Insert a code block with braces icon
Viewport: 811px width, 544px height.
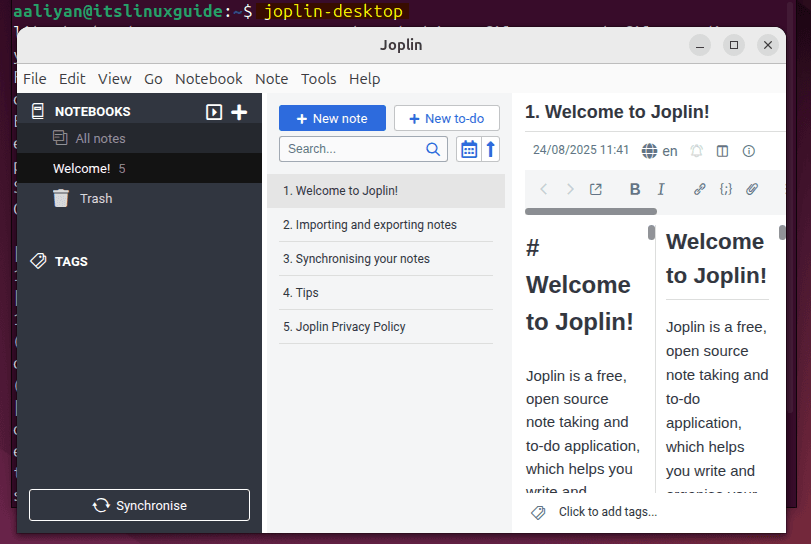coord(726,189)
